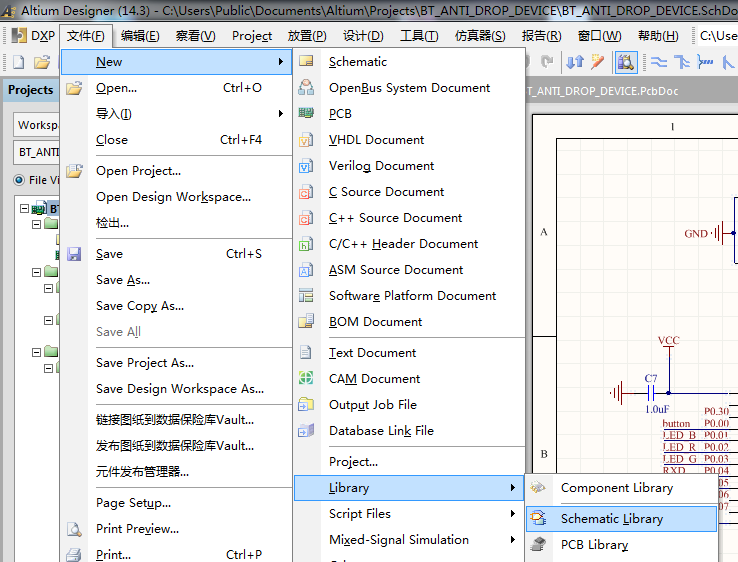Click the PCB document icon
The image size is (738, 562).
[x=306, y=113]
